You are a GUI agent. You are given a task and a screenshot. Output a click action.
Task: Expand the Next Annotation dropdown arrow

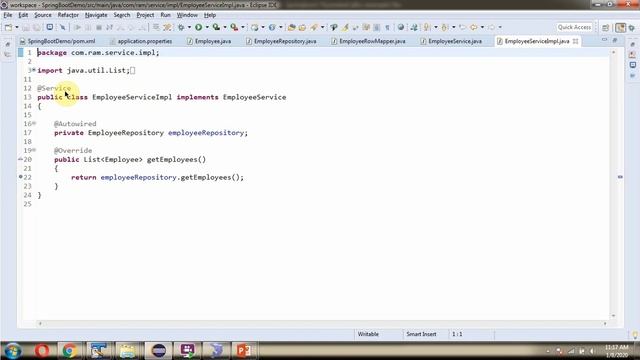tap(436, 27)
